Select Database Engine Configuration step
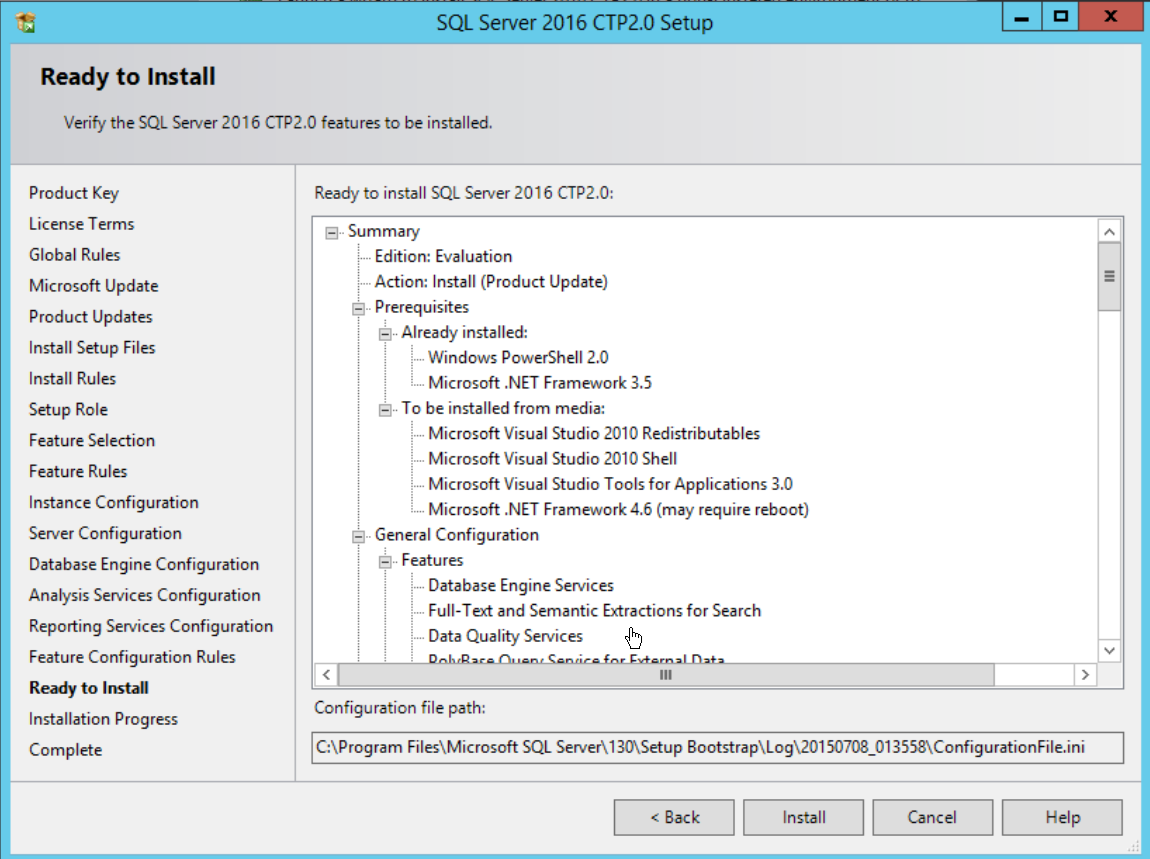1150x859 pixels. click(144, 564)
